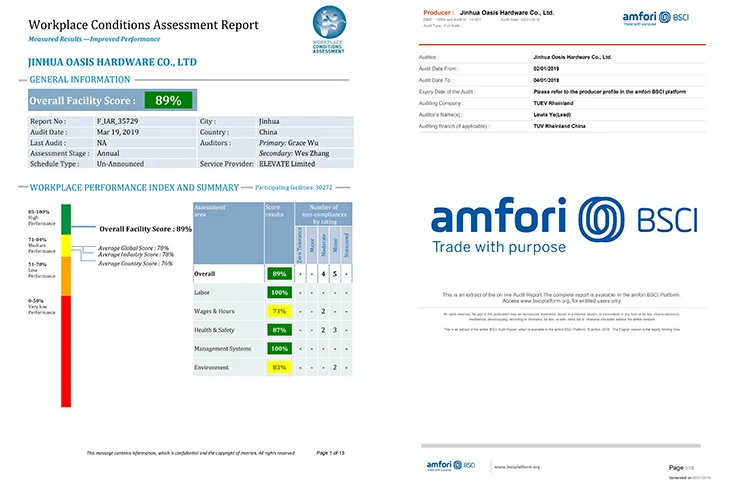Image resolution: width=750 pixels, height=485 pixels.
Task: Click the Auditee value 'Jinhua Oasis Hardware Co., Ltd.'
Action: point(573,57)
